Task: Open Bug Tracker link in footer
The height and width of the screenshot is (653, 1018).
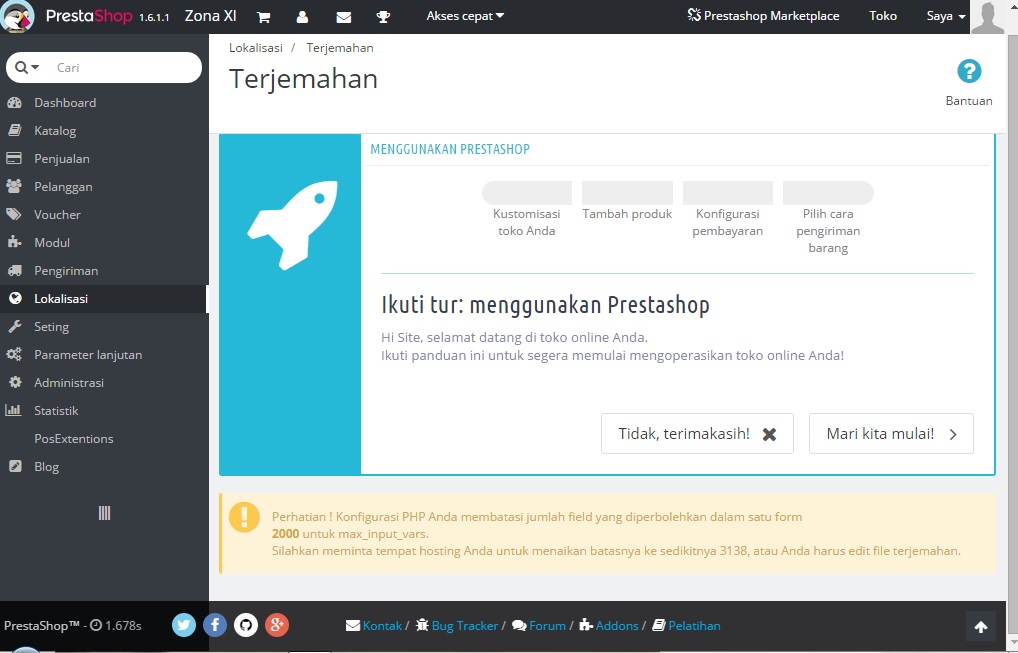Action: tap(457, 626)
